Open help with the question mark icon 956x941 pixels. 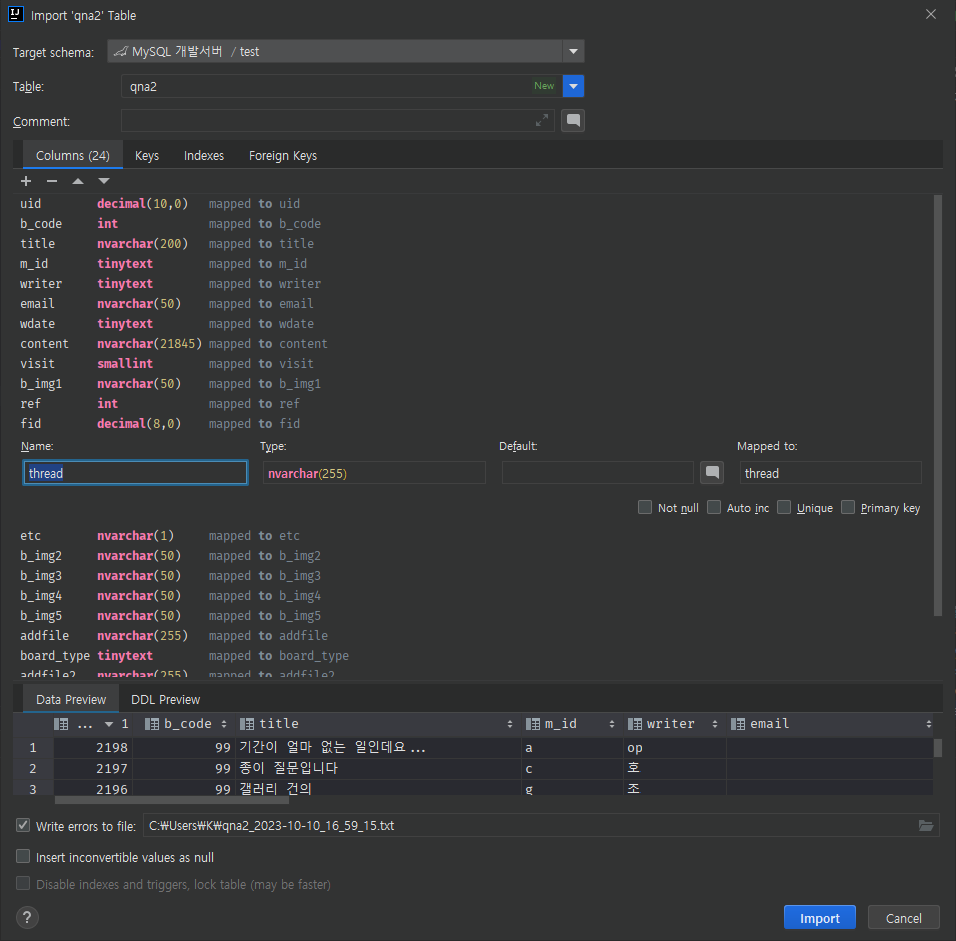tap(25, 917)
